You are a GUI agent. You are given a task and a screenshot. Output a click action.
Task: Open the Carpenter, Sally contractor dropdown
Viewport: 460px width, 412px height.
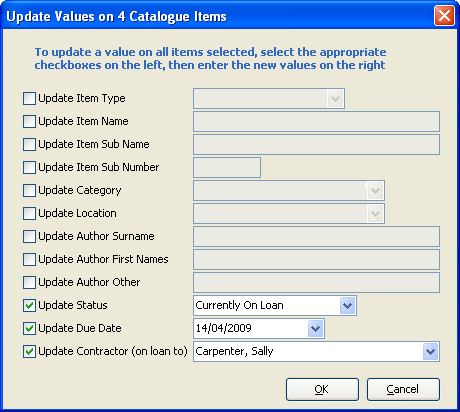pos(430,352)
